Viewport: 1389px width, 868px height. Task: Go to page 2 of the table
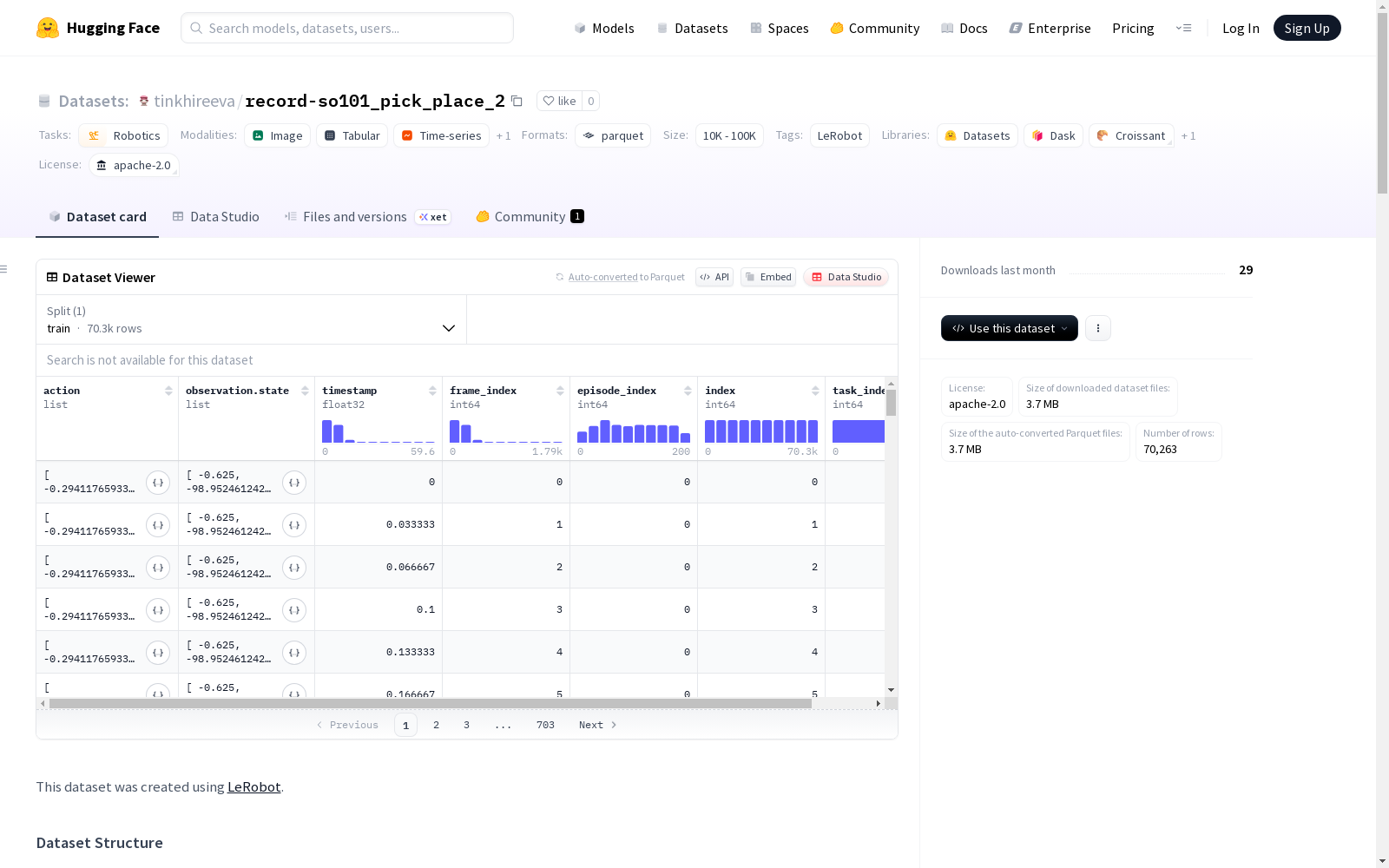436,725
